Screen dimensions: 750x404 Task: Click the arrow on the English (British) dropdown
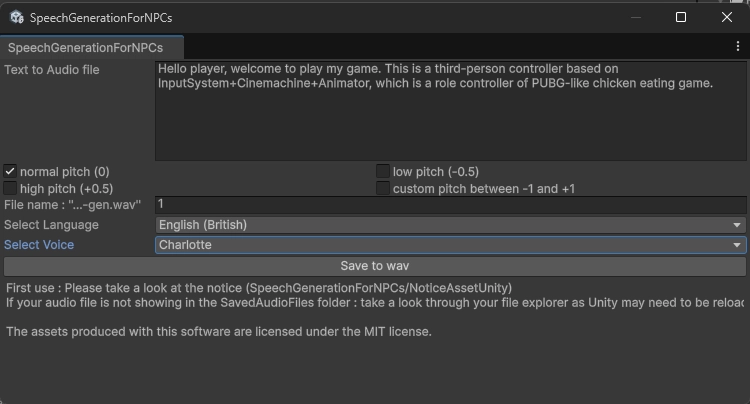(737, 225)
